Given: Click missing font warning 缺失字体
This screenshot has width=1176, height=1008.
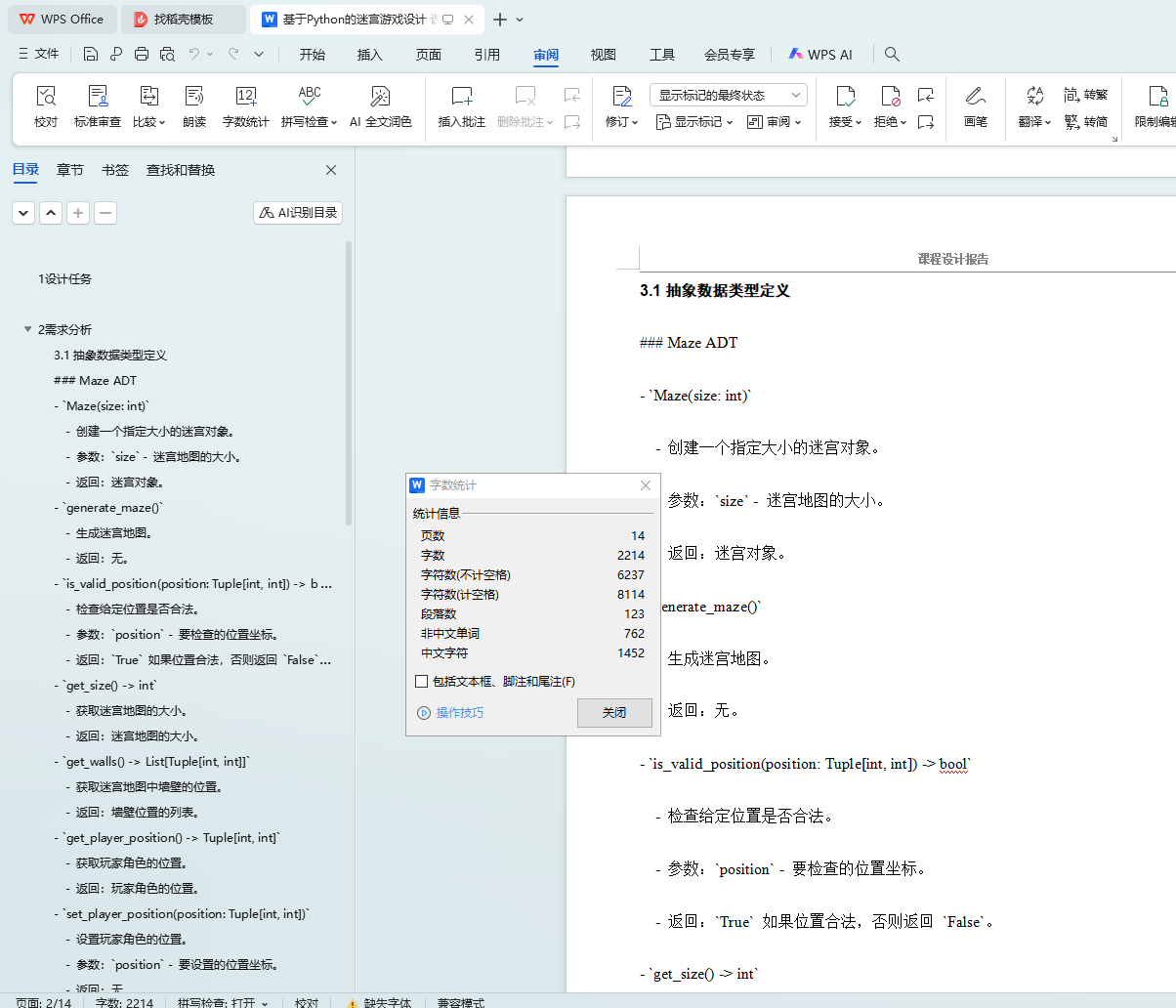Looking at the screenshot, I should 378,1002.
